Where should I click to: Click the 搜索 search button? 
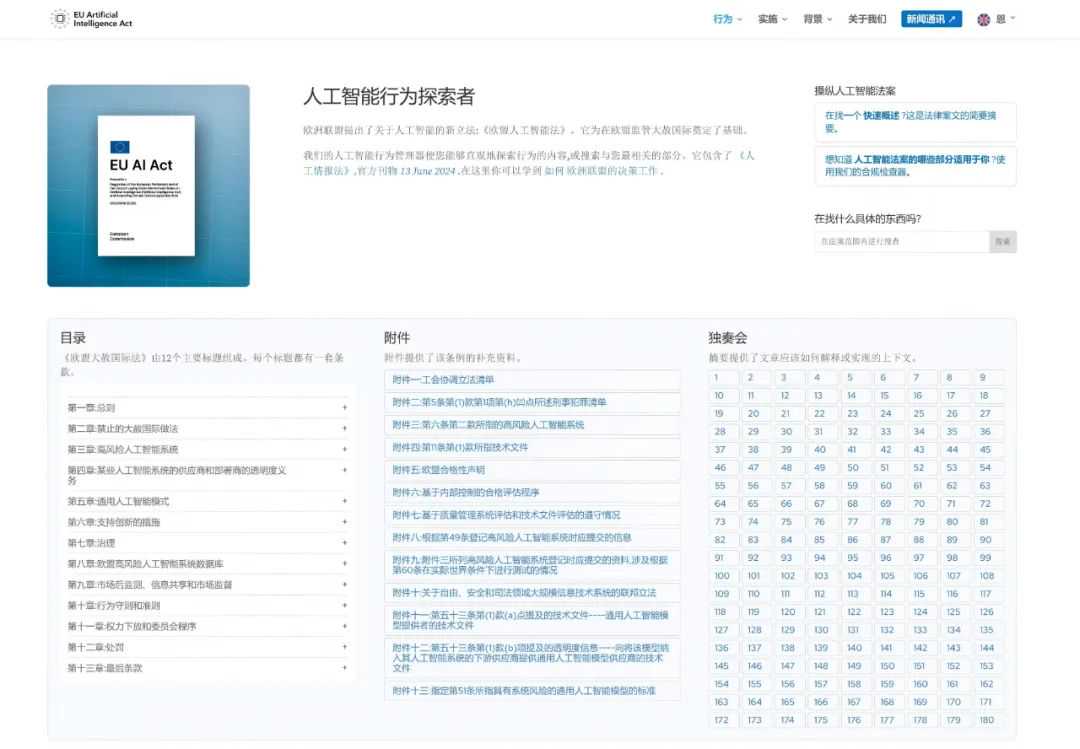(1002, 241)
